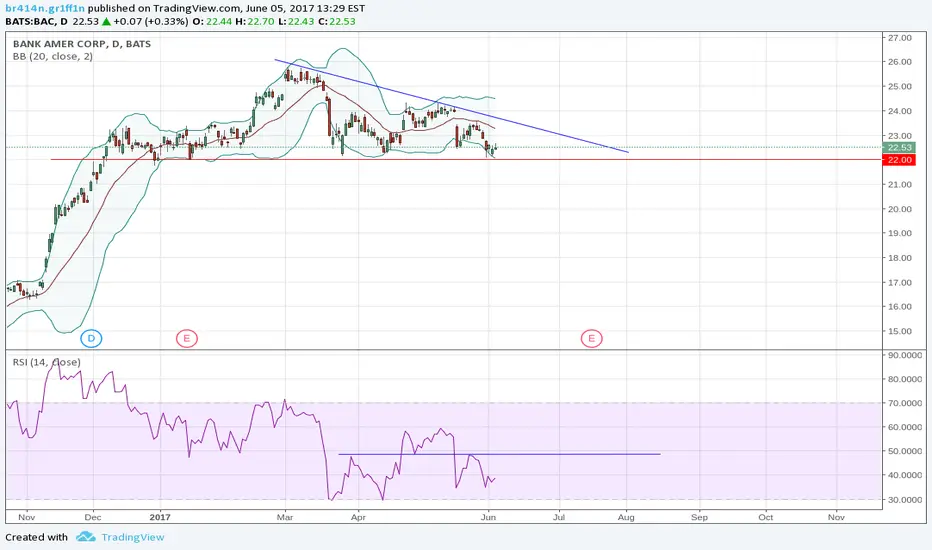Click the H:22.70 high value
The width and height of the screenshot is (932, 550).
255,21
